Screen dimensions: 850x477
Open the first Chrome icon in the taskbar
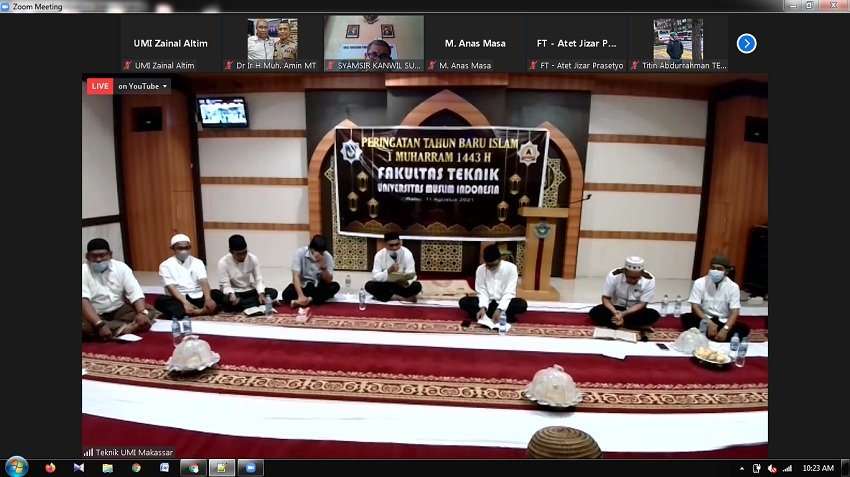click(x=136, y=468)
